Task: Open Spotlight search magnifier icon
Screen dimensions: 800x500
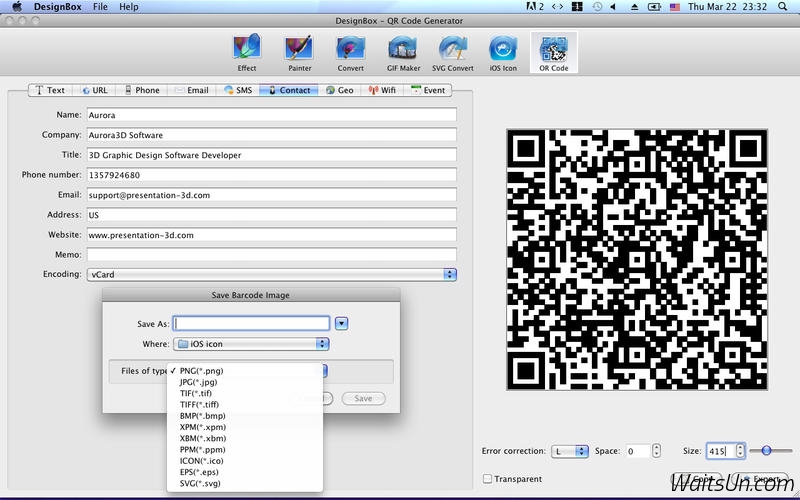Action: pos(783,7)
